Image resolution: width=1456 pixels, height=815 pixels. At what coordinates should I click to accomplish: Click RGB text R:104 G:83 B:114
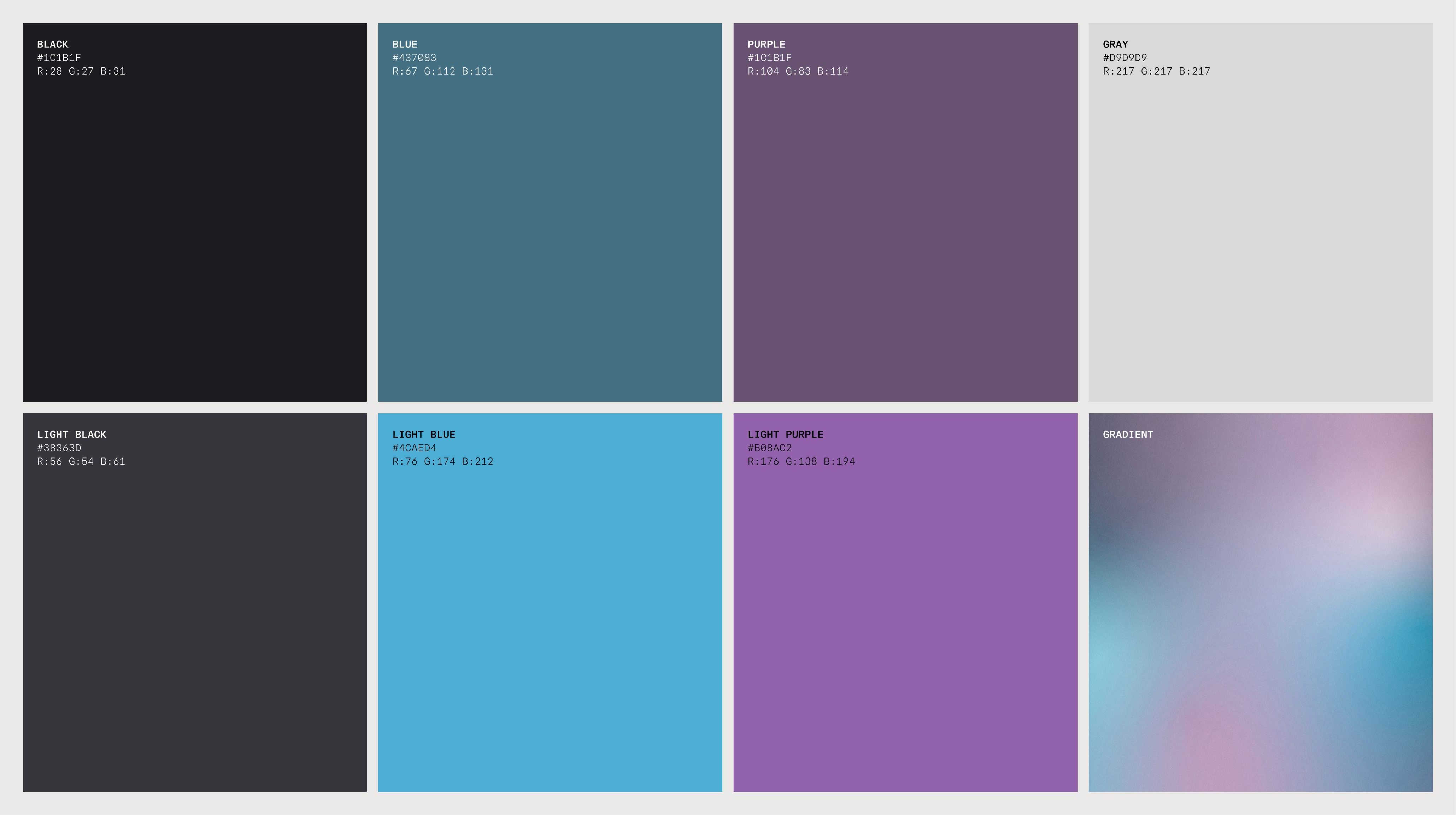[798, 71]
